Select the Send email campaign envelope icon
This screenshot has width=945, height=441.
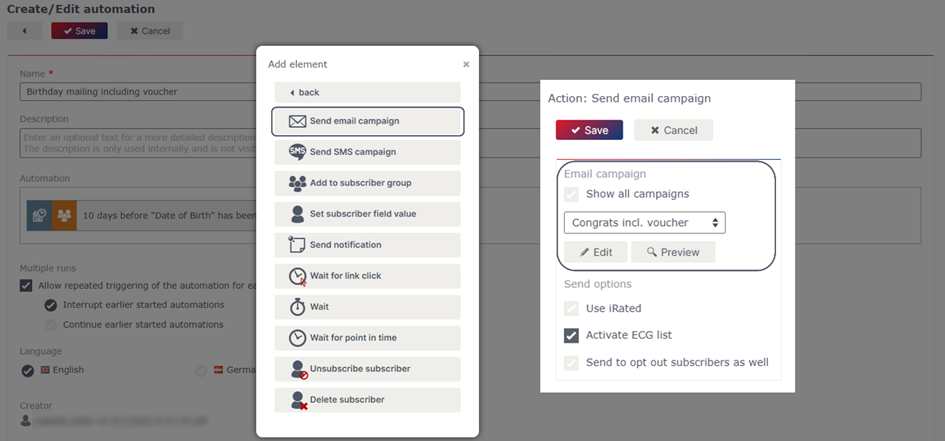tap(297, 121)
